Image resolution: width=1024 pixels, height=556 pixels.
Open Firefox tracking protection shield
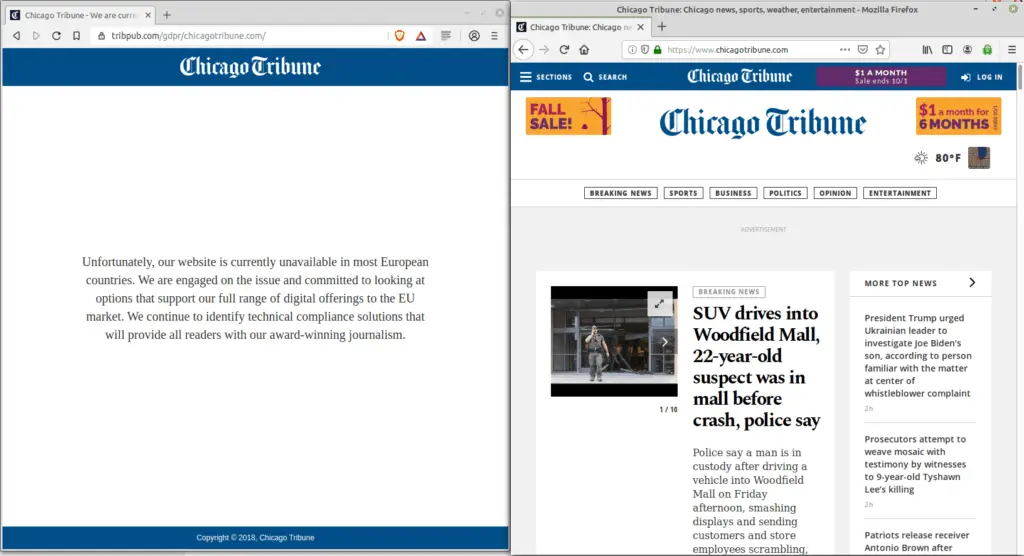(645, 50)
